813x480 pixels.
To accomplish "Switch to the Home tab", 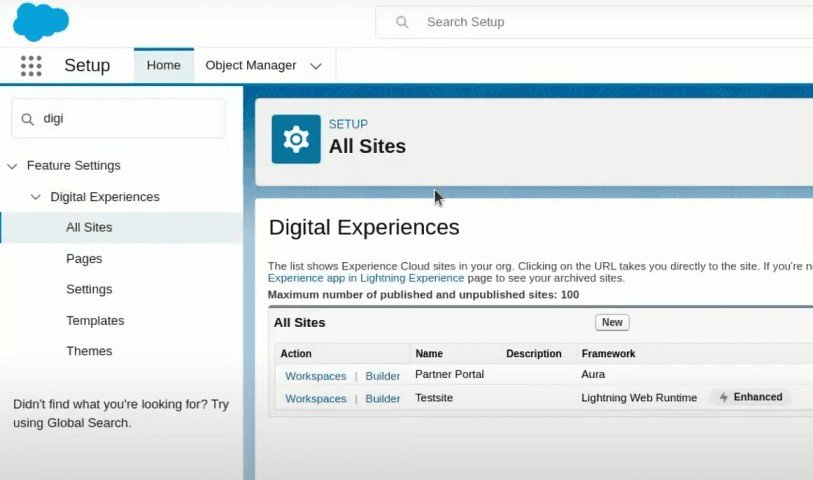I will point(164,65).
